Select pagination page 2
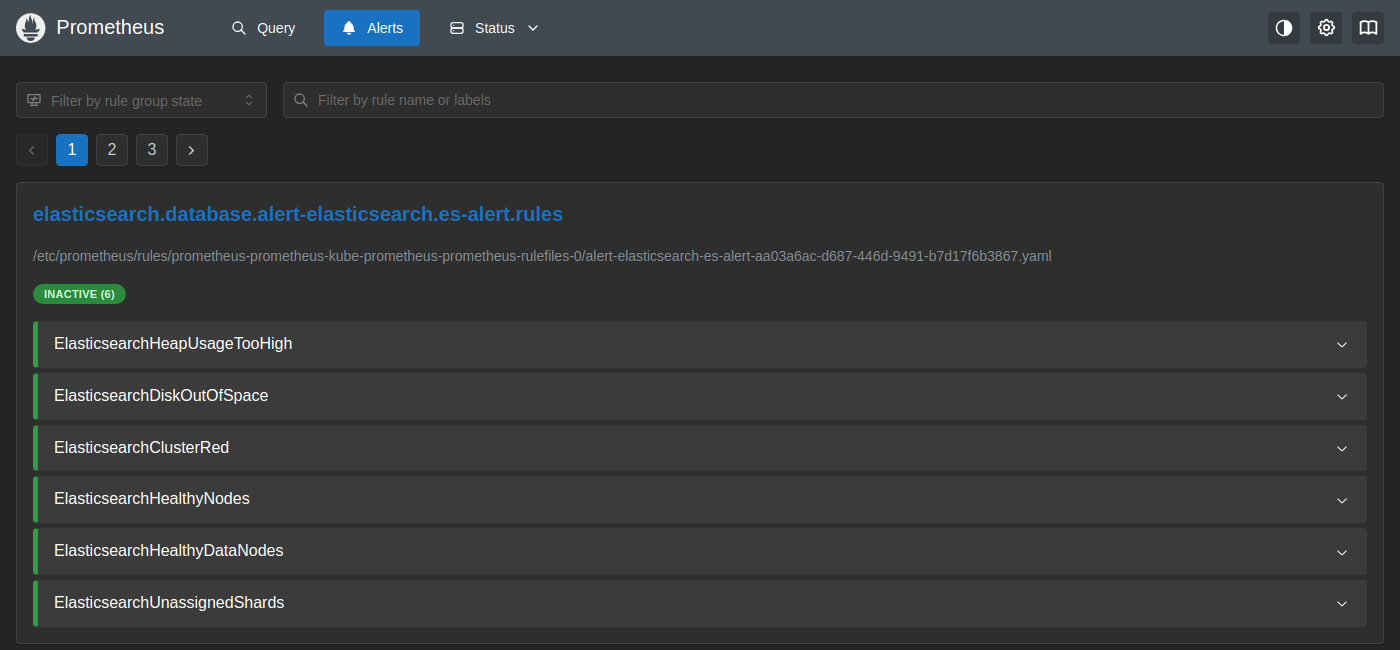 [x=112, y=150]
